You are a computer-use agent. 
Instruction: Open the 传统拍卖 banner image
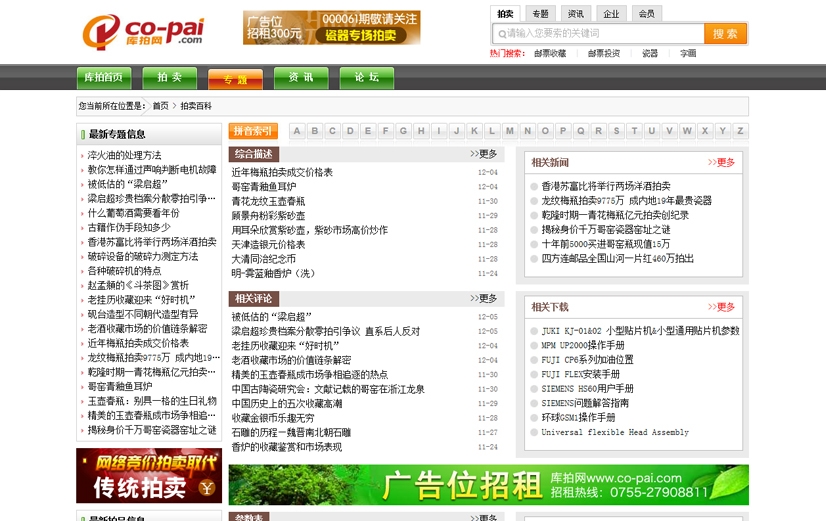point(149,475)
